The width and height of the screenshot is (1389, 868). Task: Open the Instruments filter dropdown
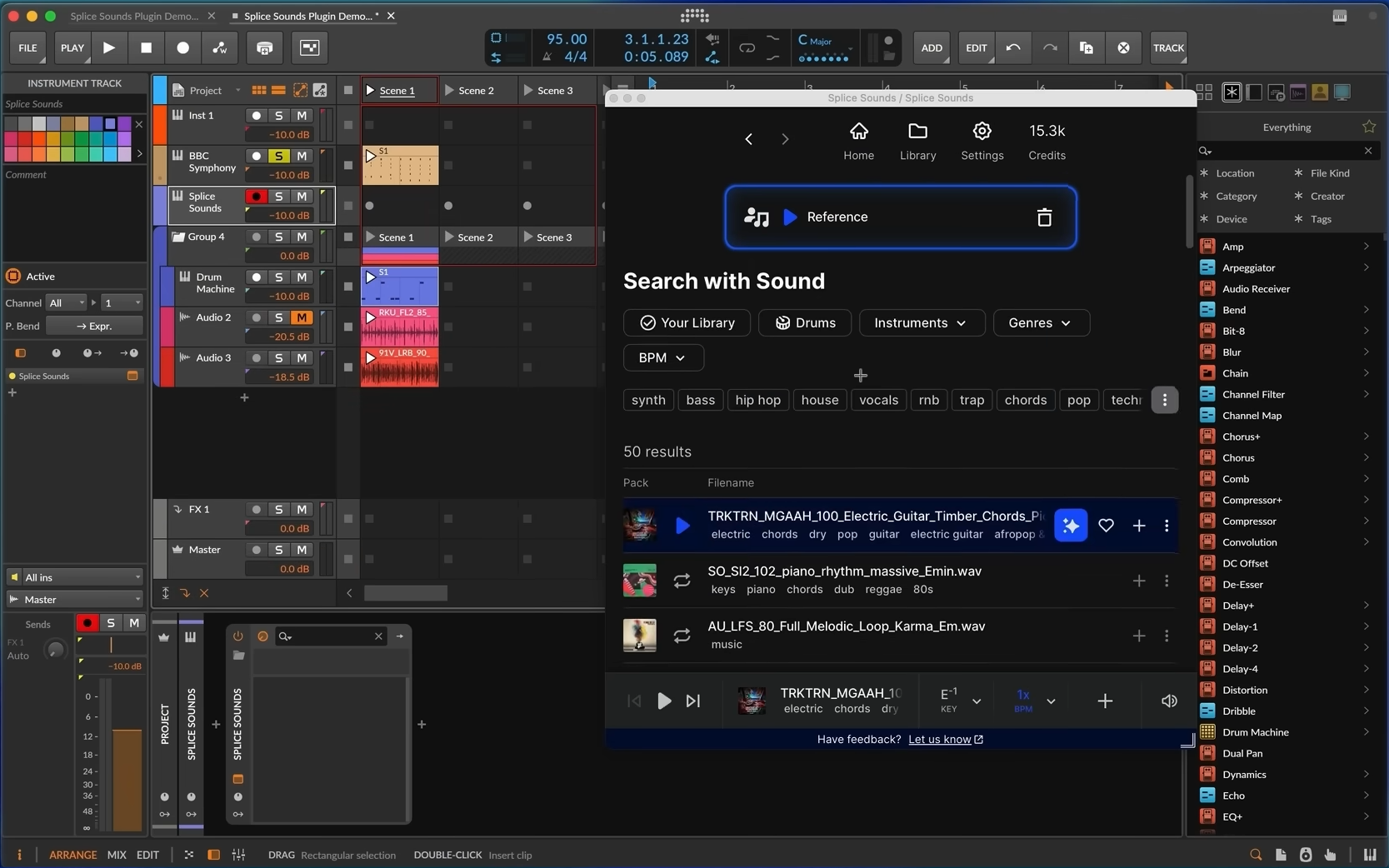[922, 323]
